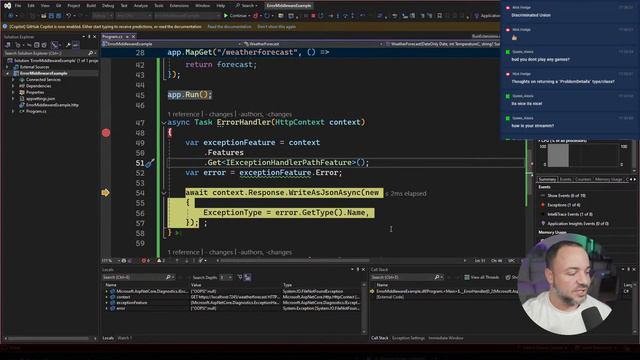
Task: Close the Solution Explorer panel
Action: pos(95,37)
